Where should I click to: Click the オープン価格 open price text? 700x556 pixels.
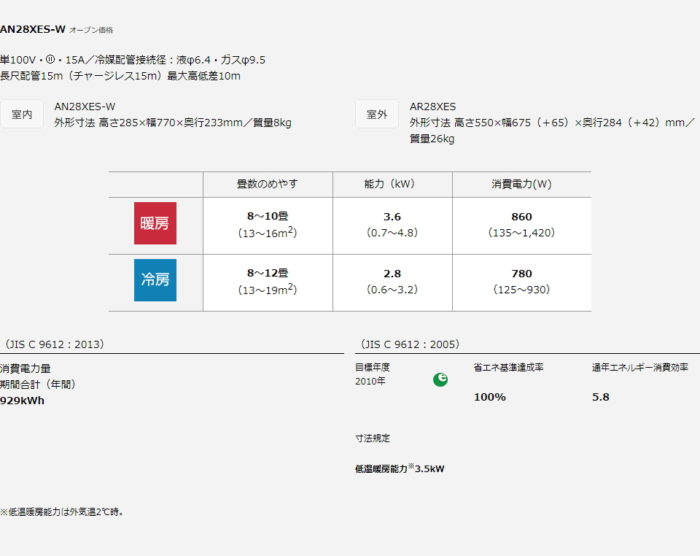pyautogui.click(x=91, y=30)
